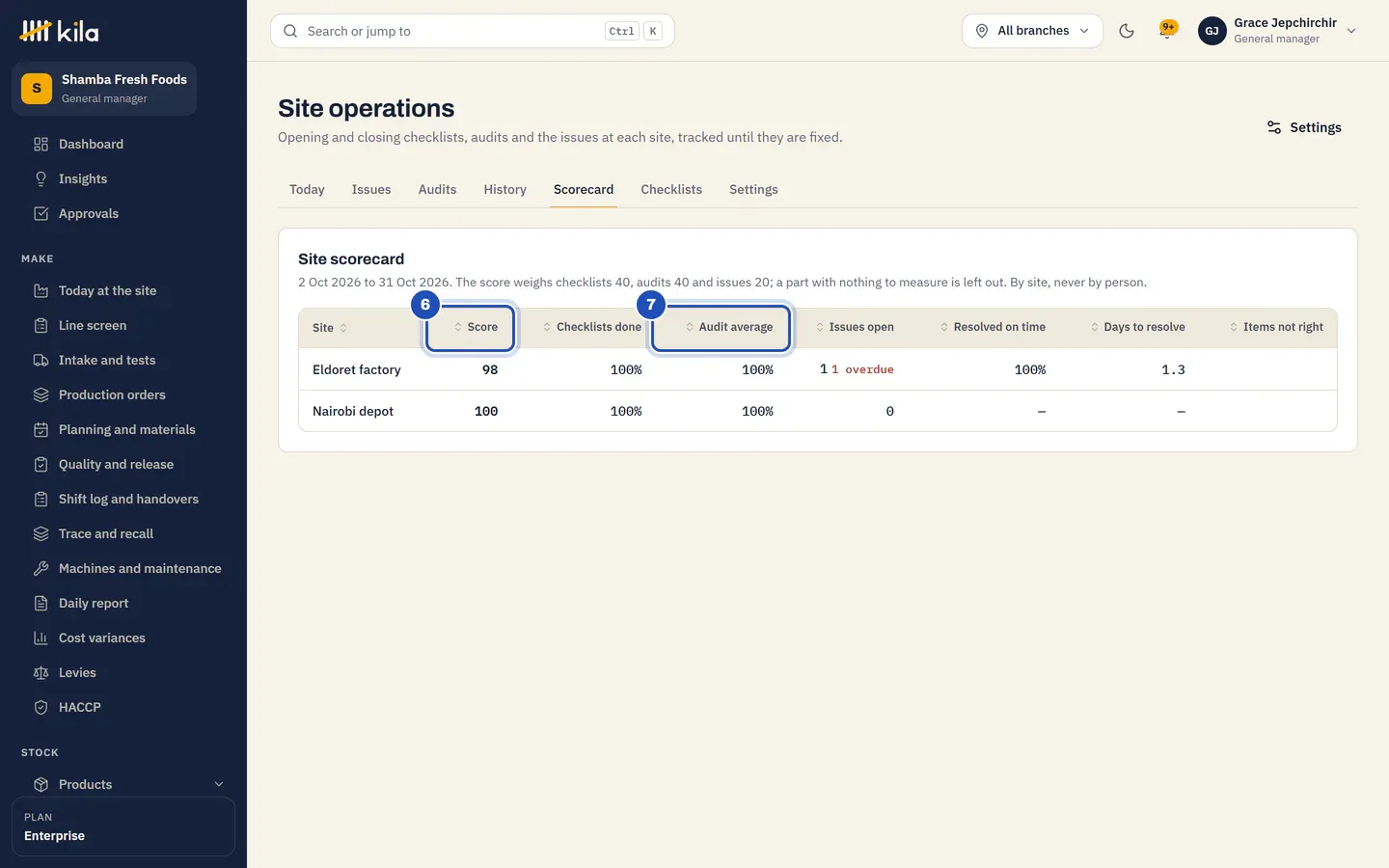This screenshot has height=868, width=1389.
Task: Click the Kila logo
Action: (x=59, y=31)
